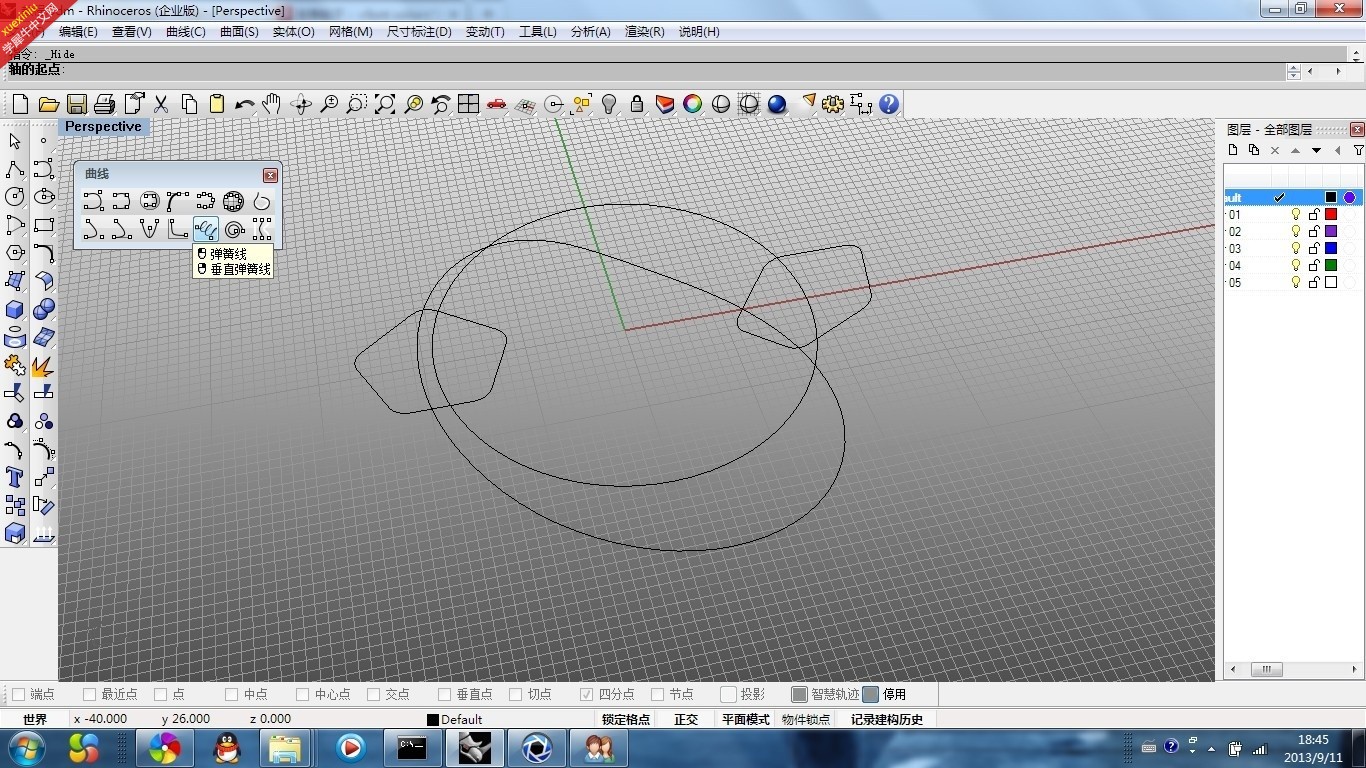Open the 编辑(E) menu
Image resolution: width=1366 pixels, height=768 pixels.
click(78, 31)
